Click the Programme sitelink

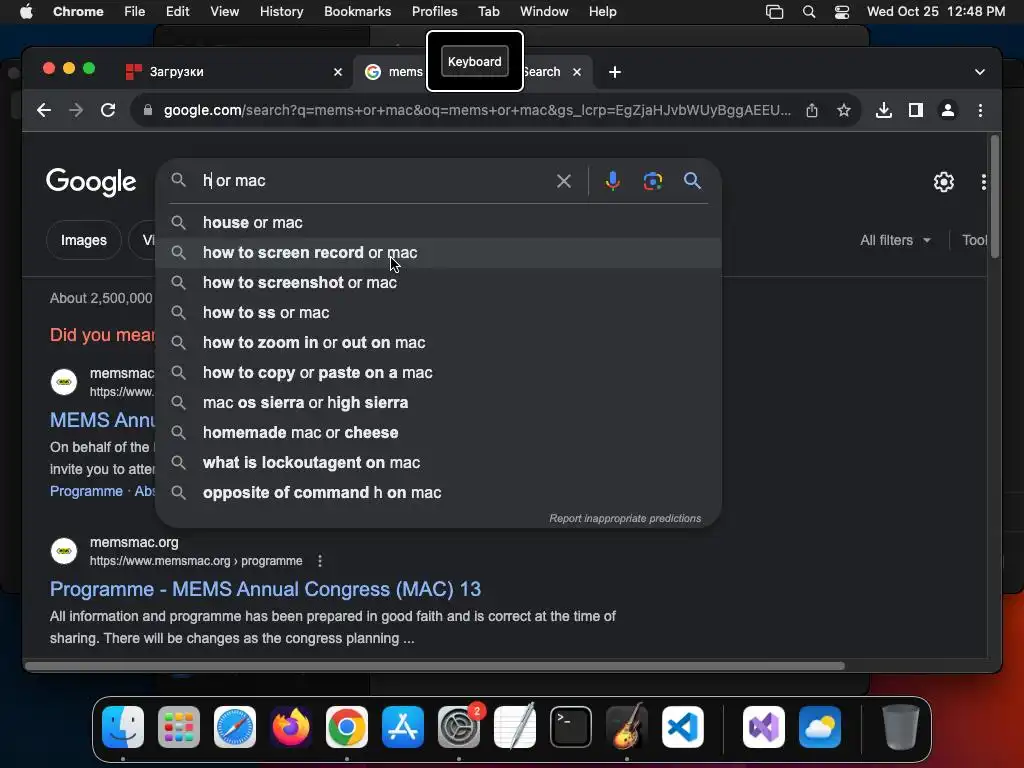pyautogui.click(x=86, y=491)
